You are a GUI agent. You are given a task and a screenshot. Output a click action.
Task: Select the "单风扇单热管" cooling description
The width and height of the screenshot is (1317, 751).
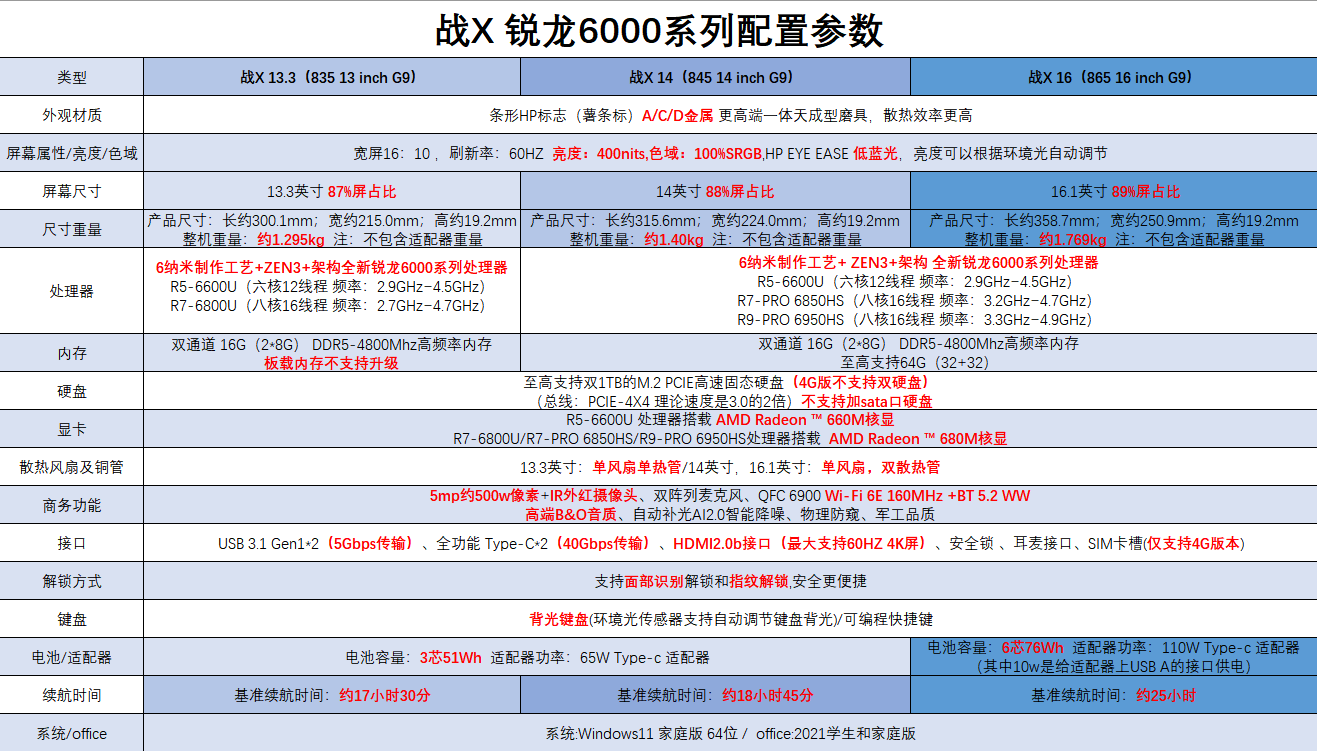pos(636,467)
